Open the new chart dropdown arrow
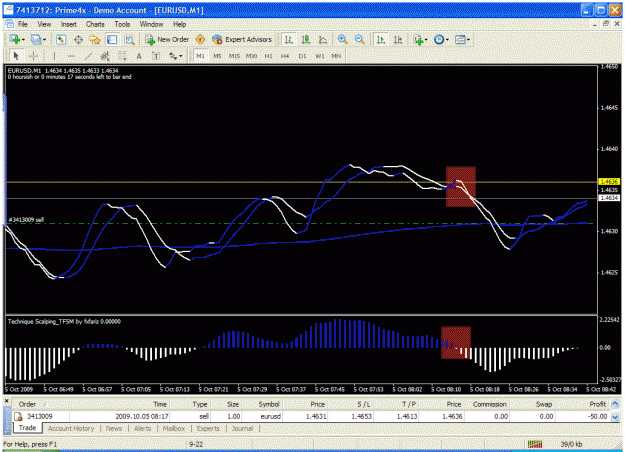This screenshot has width=625, height=452. (23, 40)
